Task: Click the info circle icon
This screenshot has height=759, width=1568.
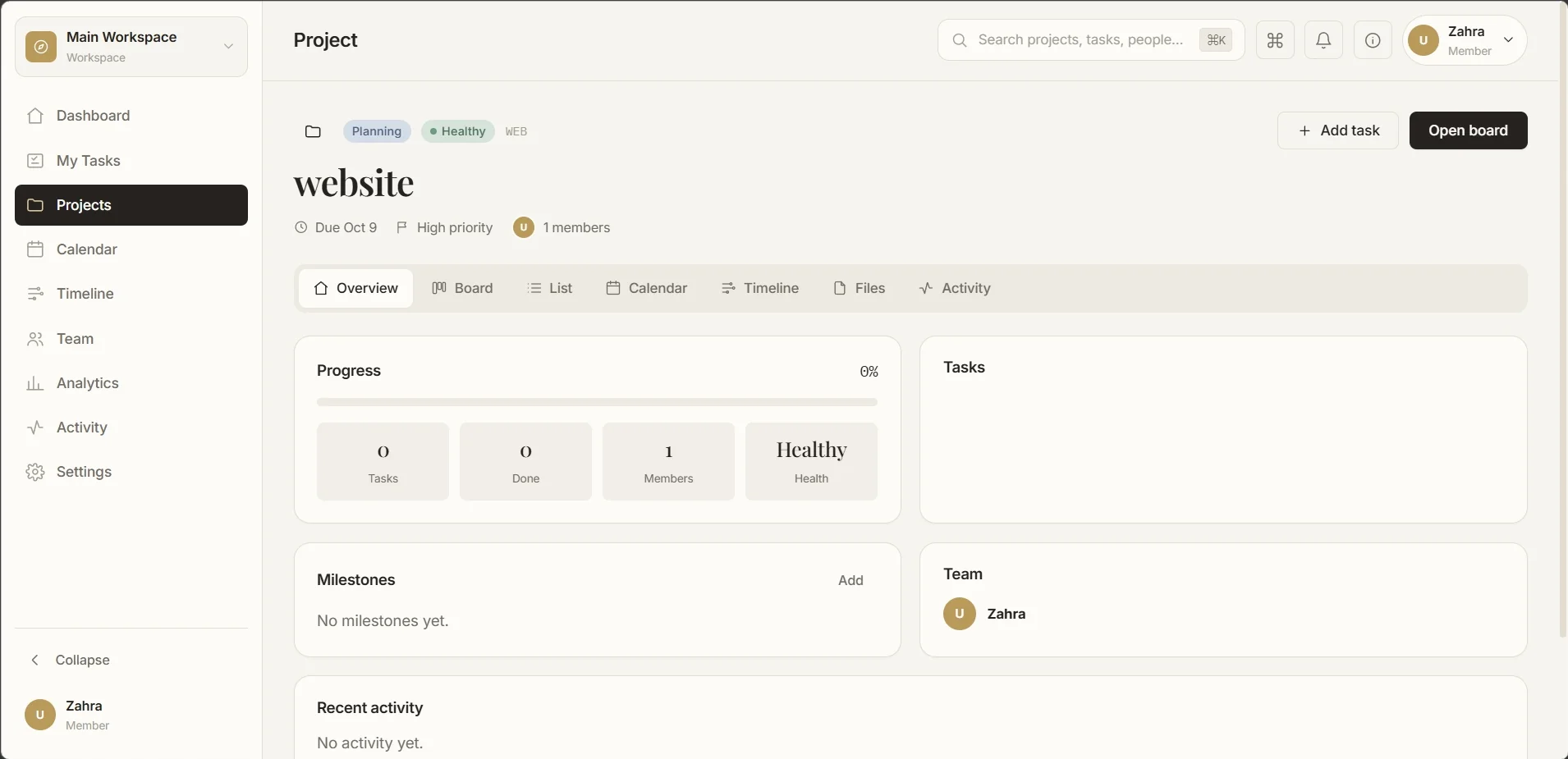Action: point(1373,40)
